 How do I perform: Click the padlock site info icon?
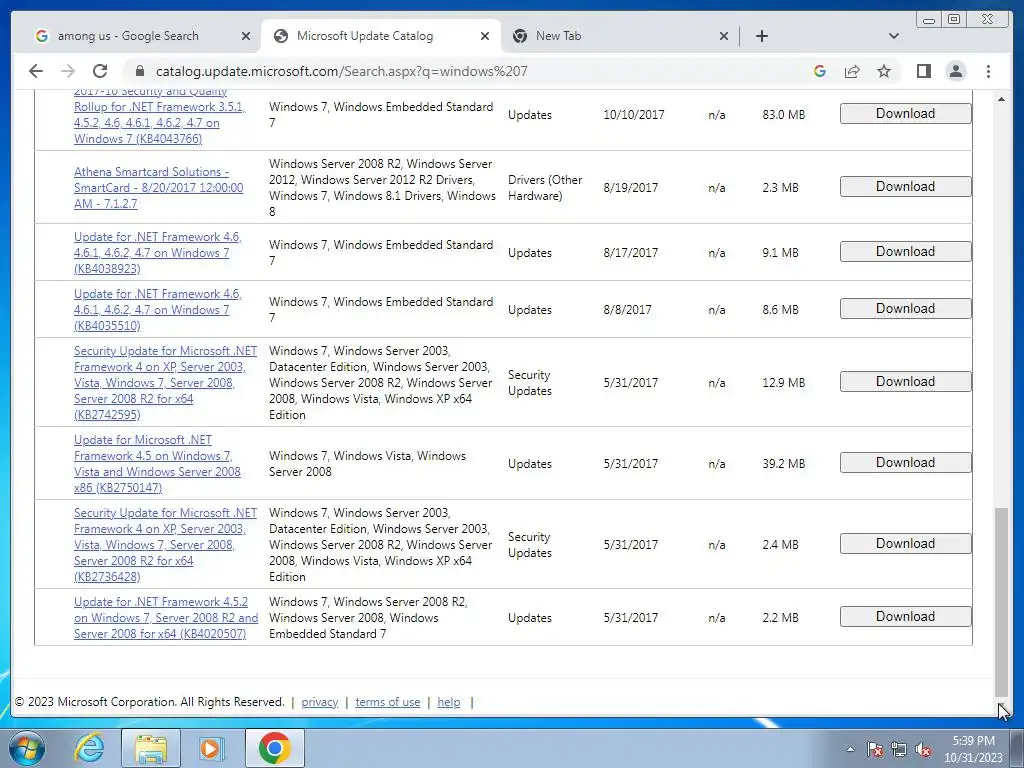pyautogui.click(x=138, y=71)
